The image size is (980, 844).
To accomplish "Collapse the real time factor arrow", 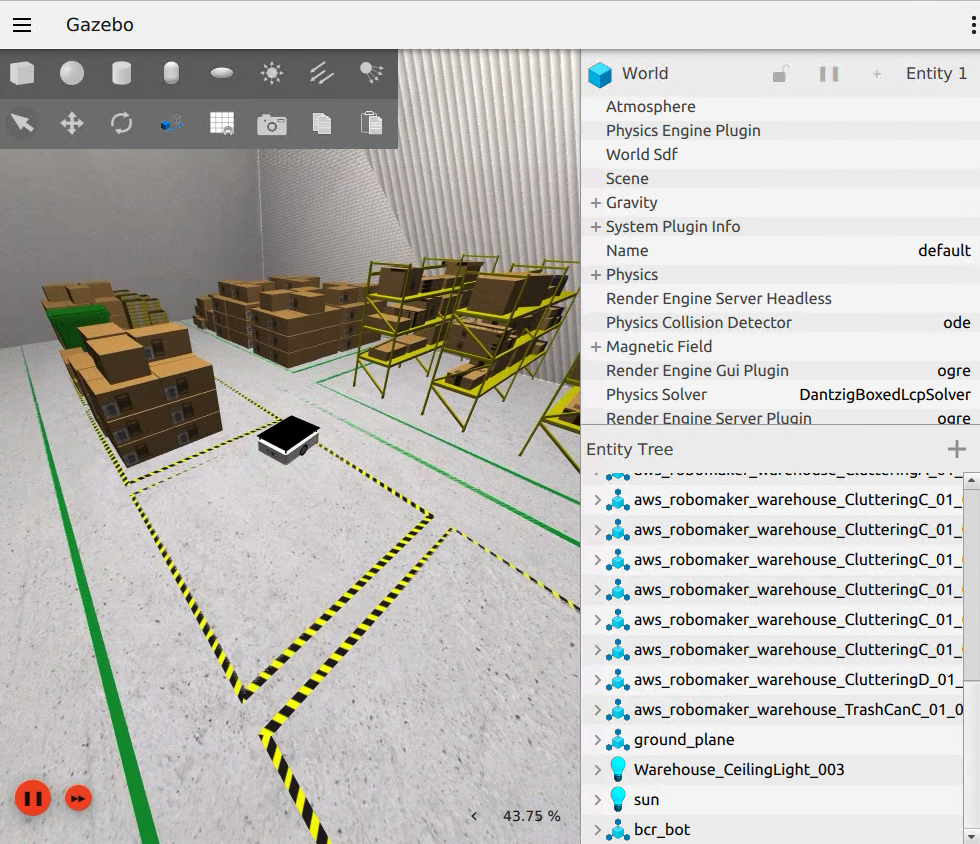I will 474,816.
